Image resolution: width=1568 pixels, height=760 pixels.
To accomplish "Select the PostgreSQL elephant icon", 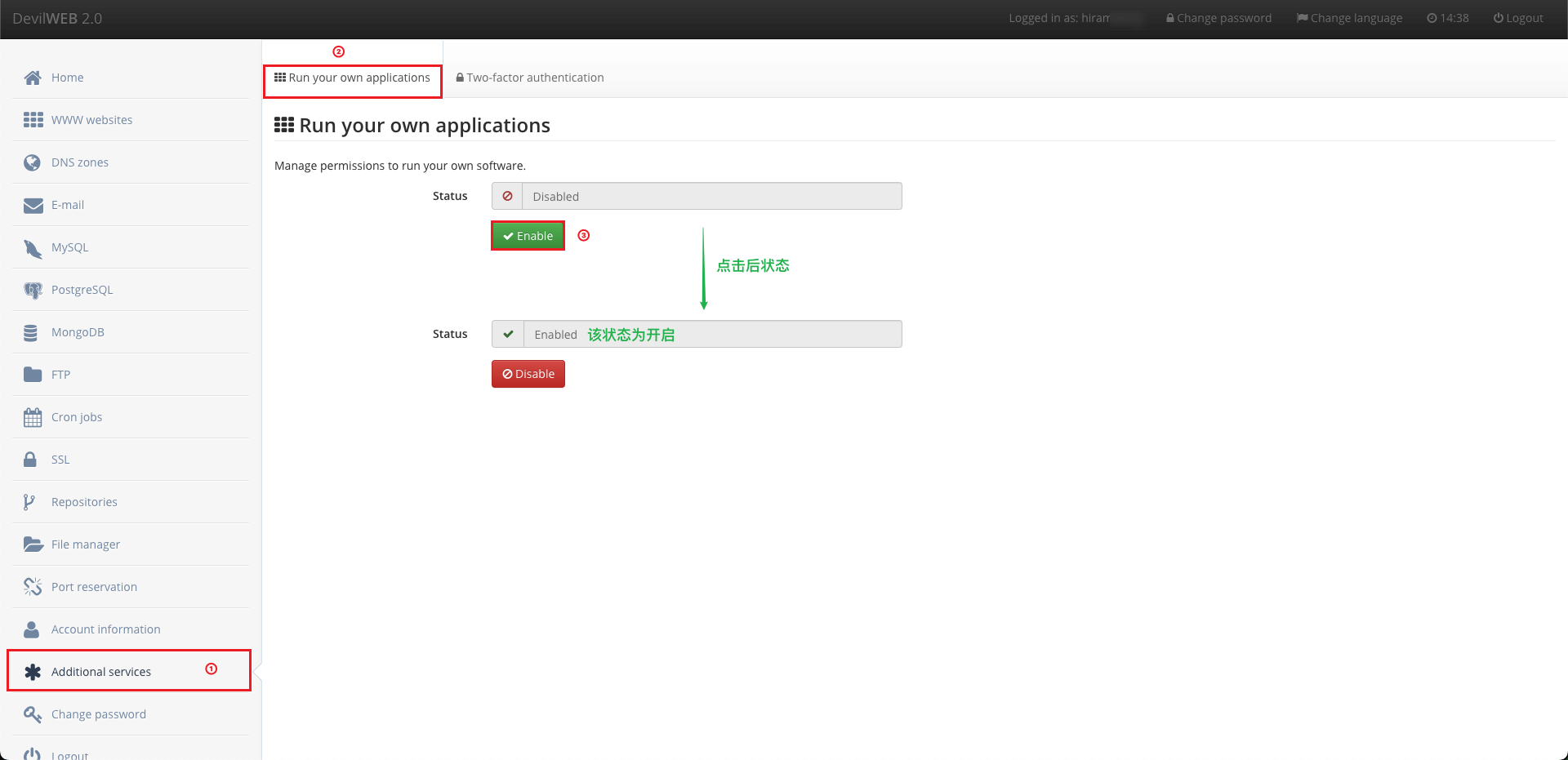I will (33, 290).
